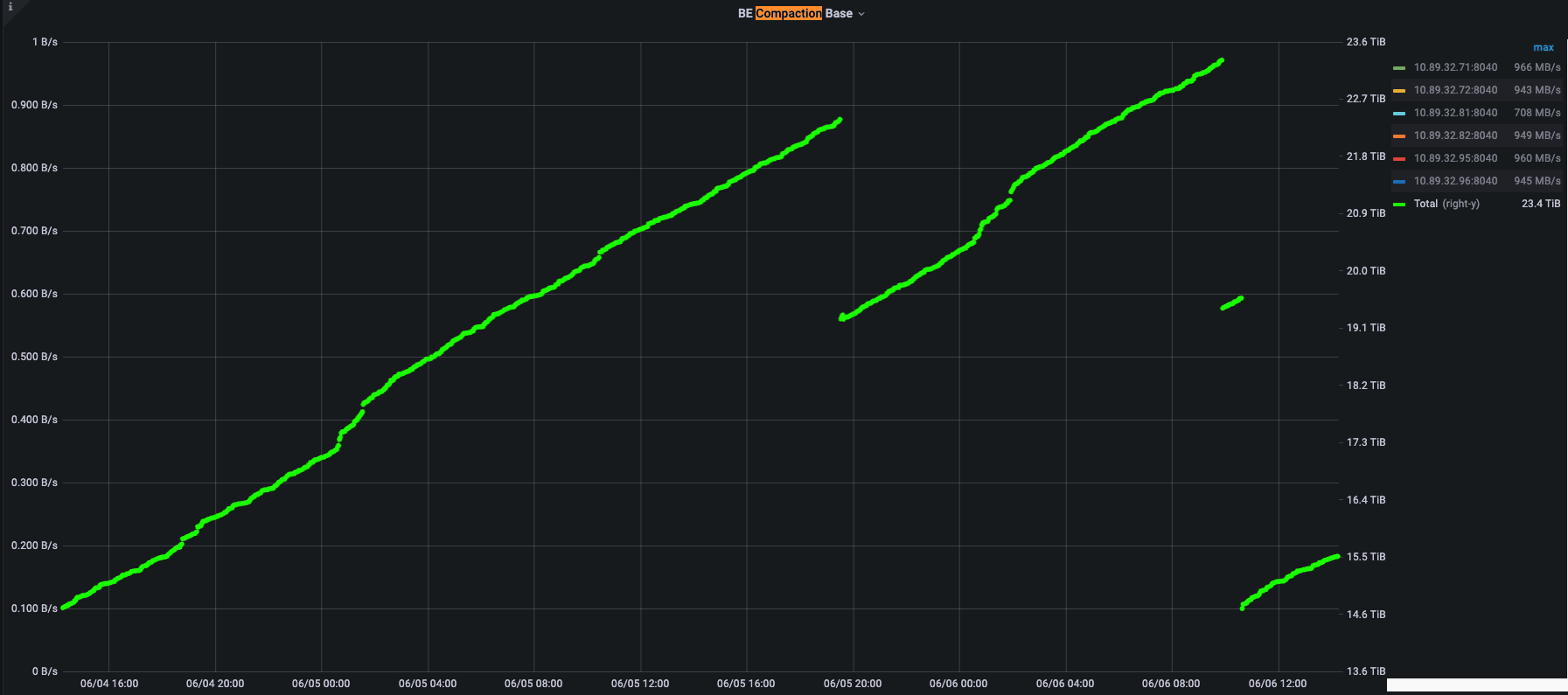Viewport: 1568px width, 695px height.
Task: Click the panel info icon in the corner
Action: click(x=10, y=7)
